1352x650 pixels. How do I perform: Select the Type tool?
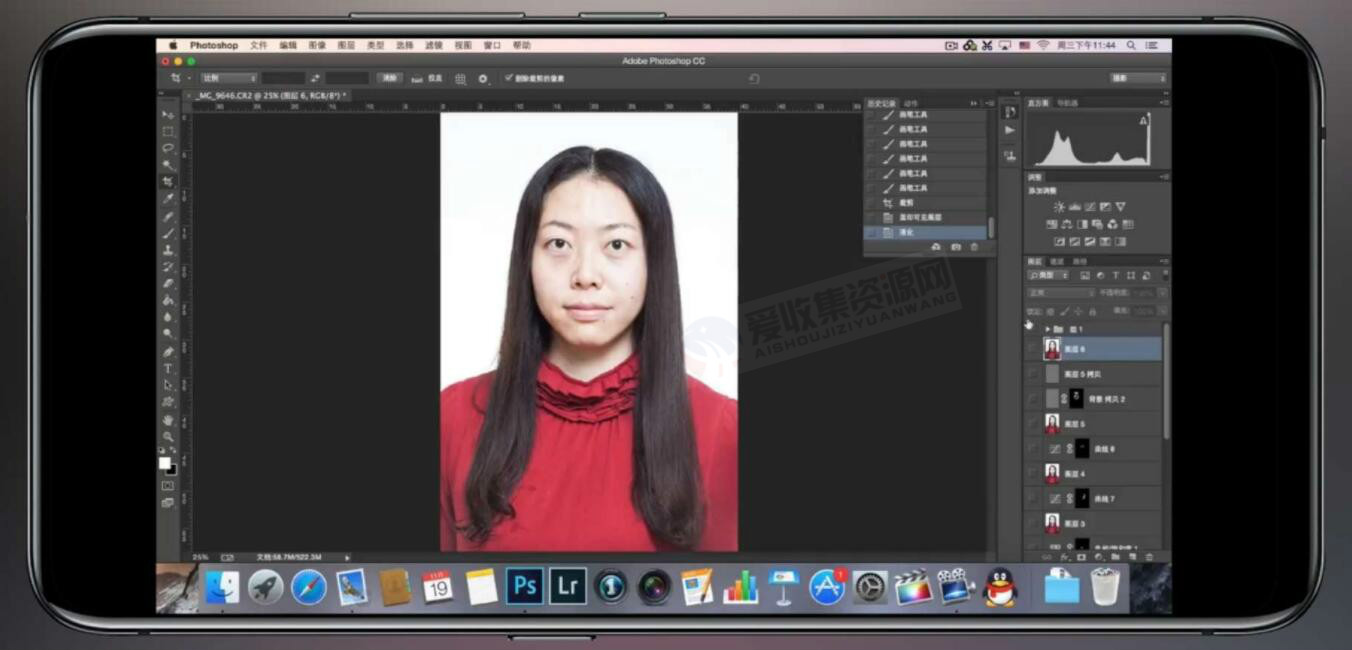tap(169, 368)
